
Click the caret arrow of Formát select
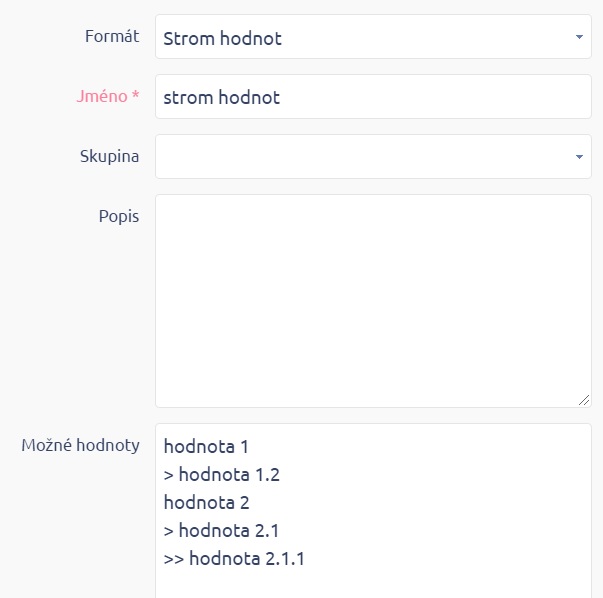[x=579, y=38]
